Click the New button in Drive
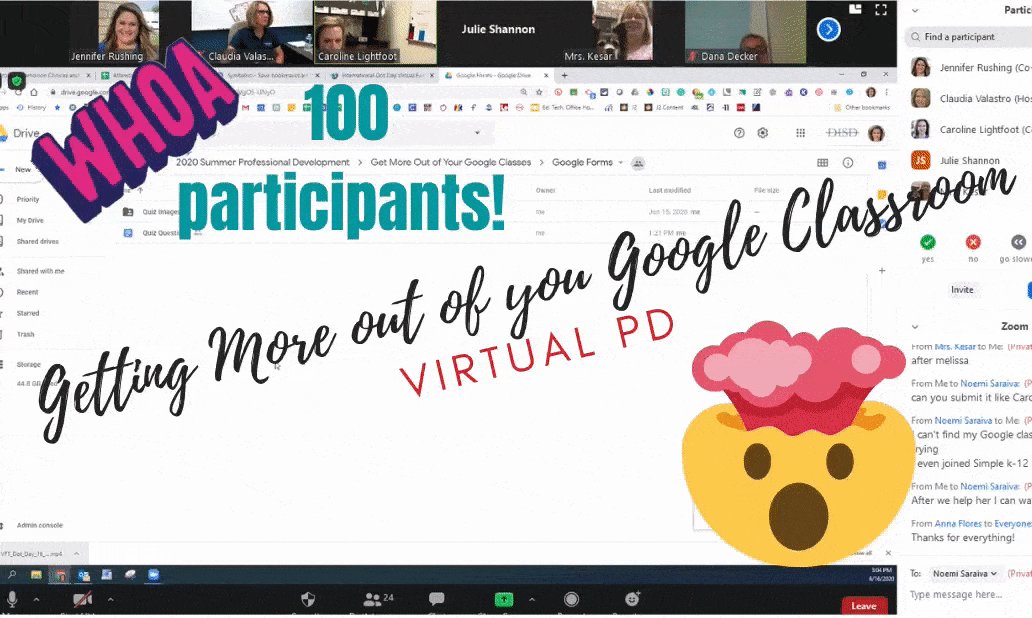The height and width of the screenshot is (618, 1032). pos(22,170)
